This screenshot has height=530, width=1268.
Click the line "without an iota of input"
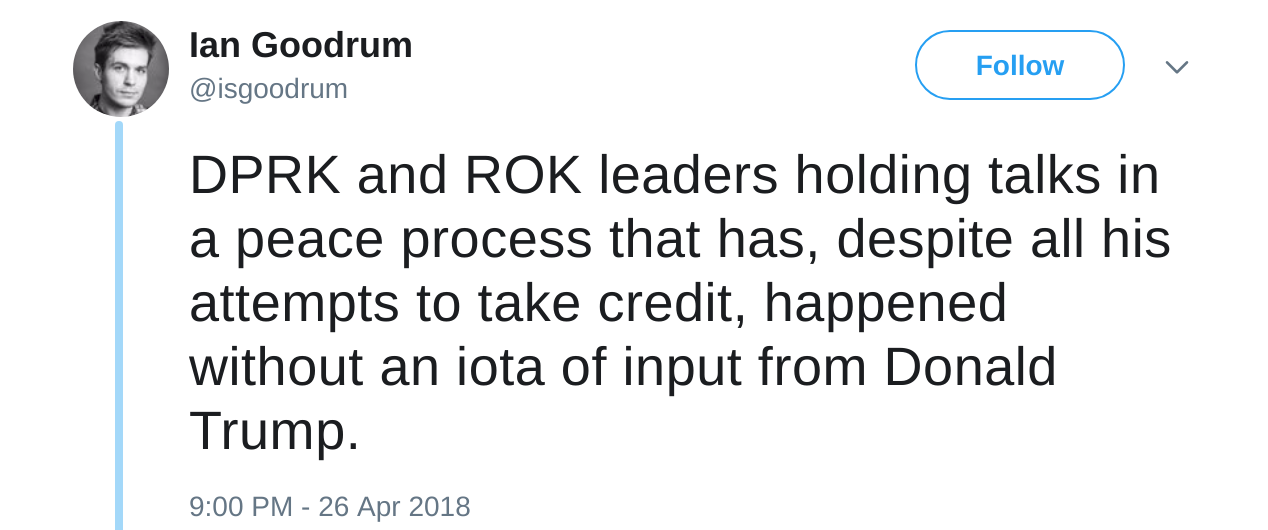pos(622,367)
